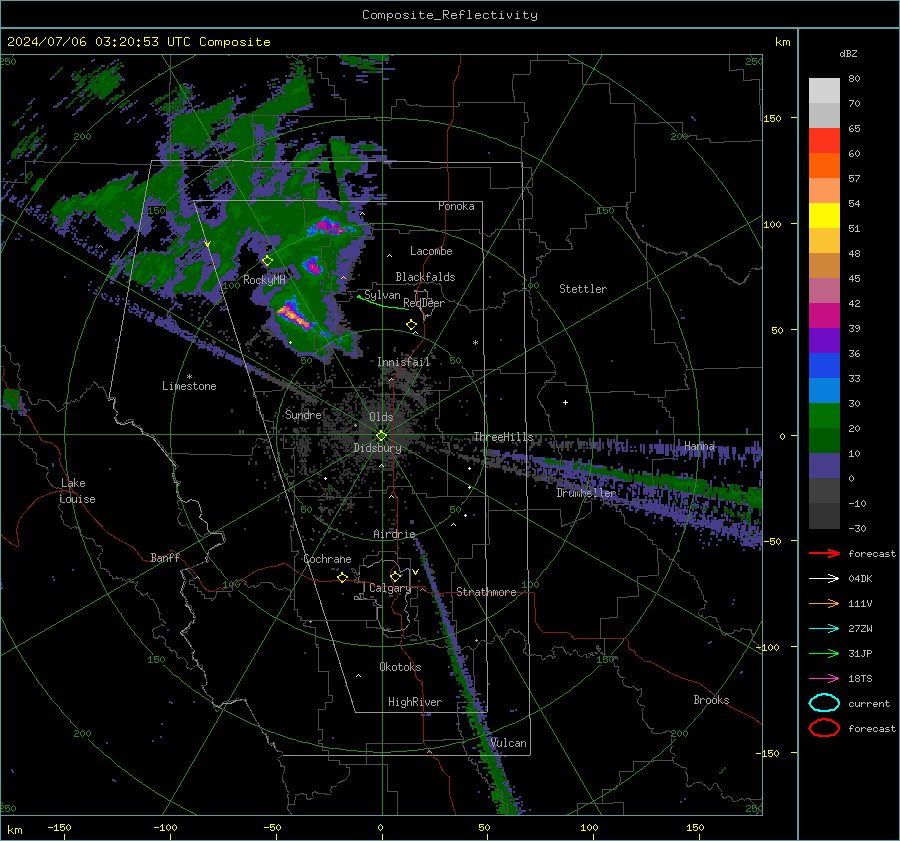Click the Innisfail city label
The width and height of the screenshot is (900, 841).
click(x=404, y=362)
